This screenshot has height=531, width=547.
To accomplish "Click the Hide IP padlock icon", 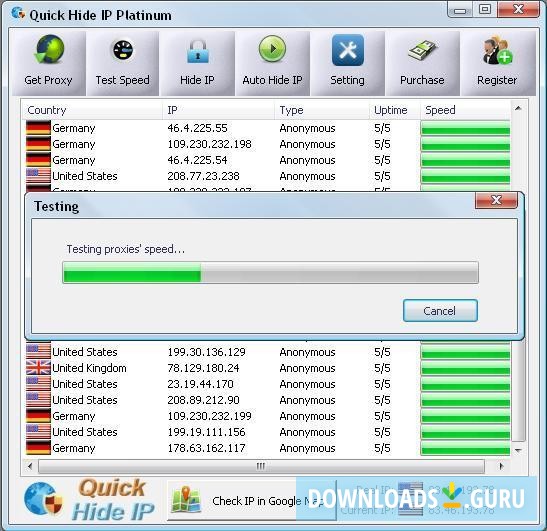I will click(197, 51).
